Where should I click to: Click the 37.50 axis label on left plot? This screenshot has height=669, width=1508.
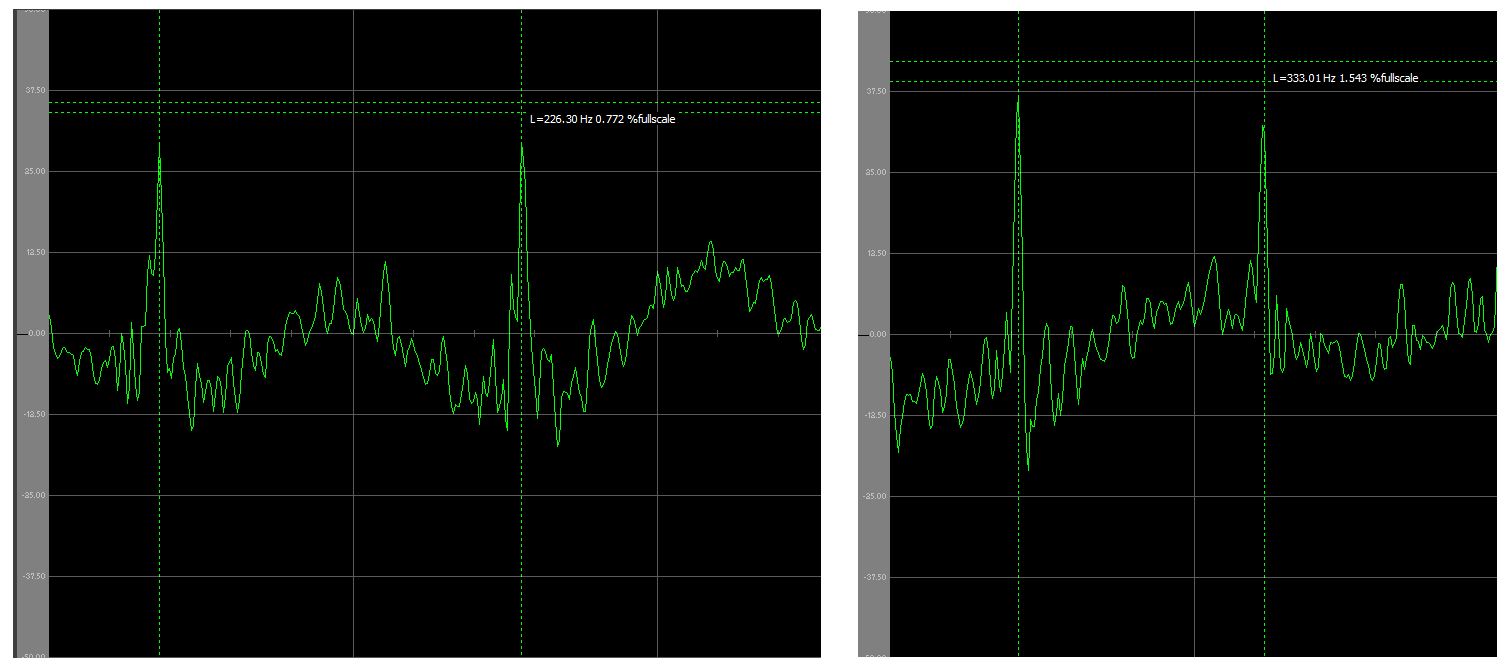pos(35,90)
